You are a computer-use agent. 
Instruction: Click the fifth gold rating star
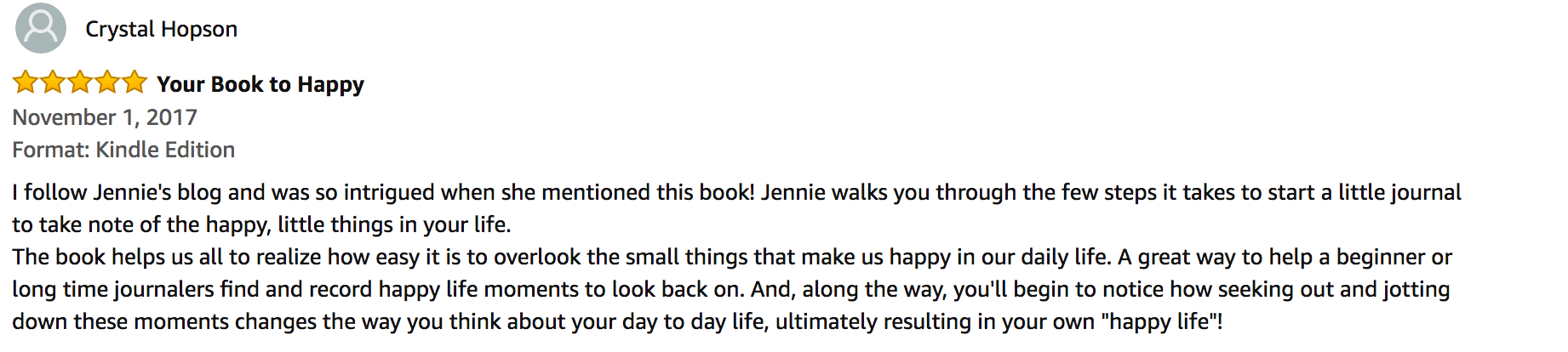[x=134, y=82]
